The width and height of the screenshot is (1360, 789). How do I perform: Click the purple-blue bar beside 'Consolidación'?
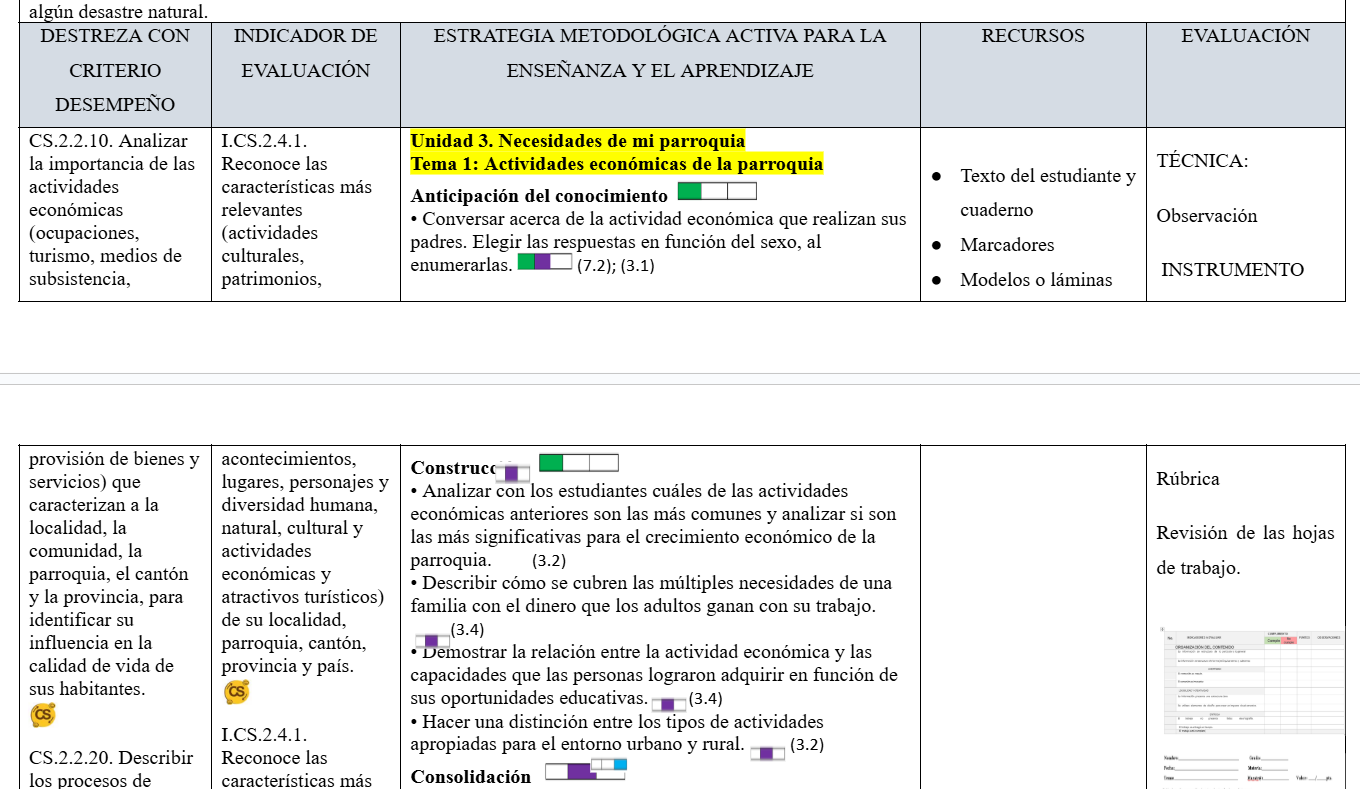coord(586,770)
